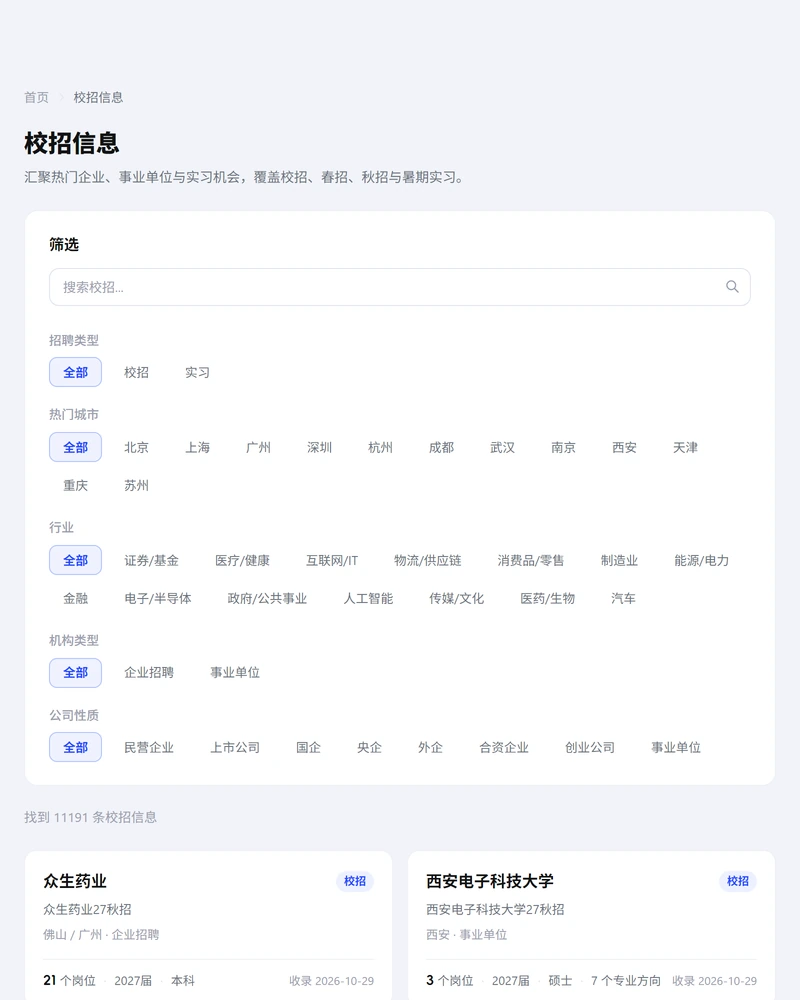Choose 苏州 city filter
The image size is (800, 1000).
tap(136, 486)
